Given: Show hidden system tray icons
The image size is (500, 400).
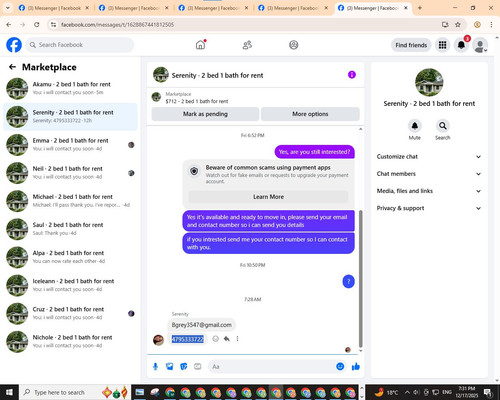Looking at the screenshot, I should (407, 392).
